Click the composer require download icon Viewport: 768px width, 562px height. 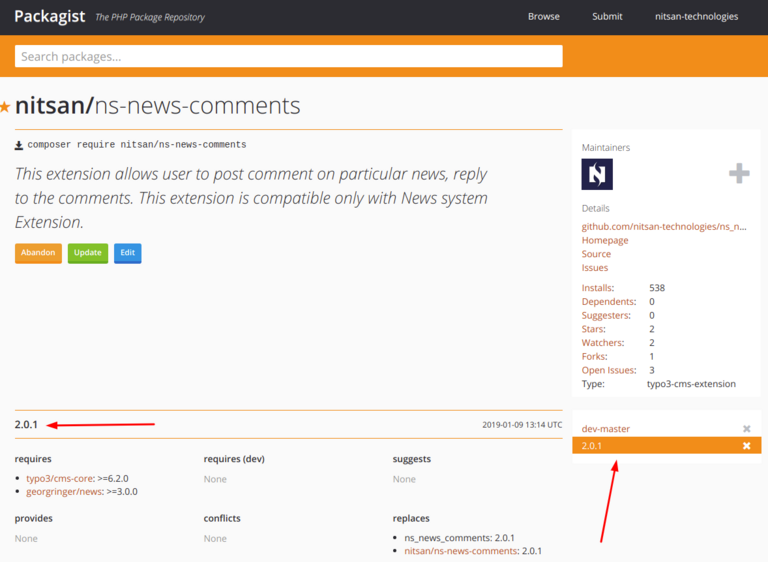point(19,145)
